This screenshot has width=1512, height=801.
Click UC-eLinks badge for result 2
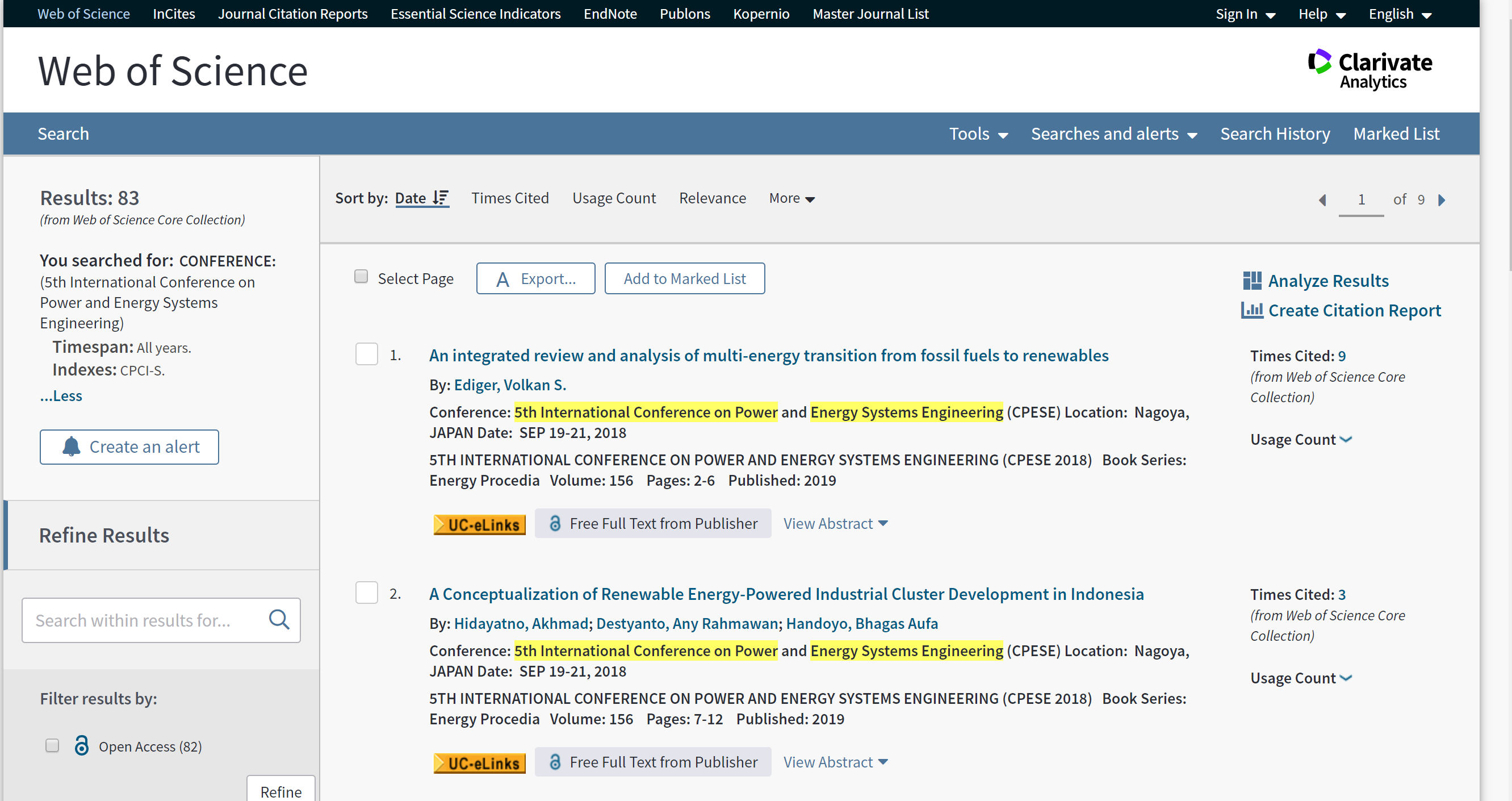[479, 762]
